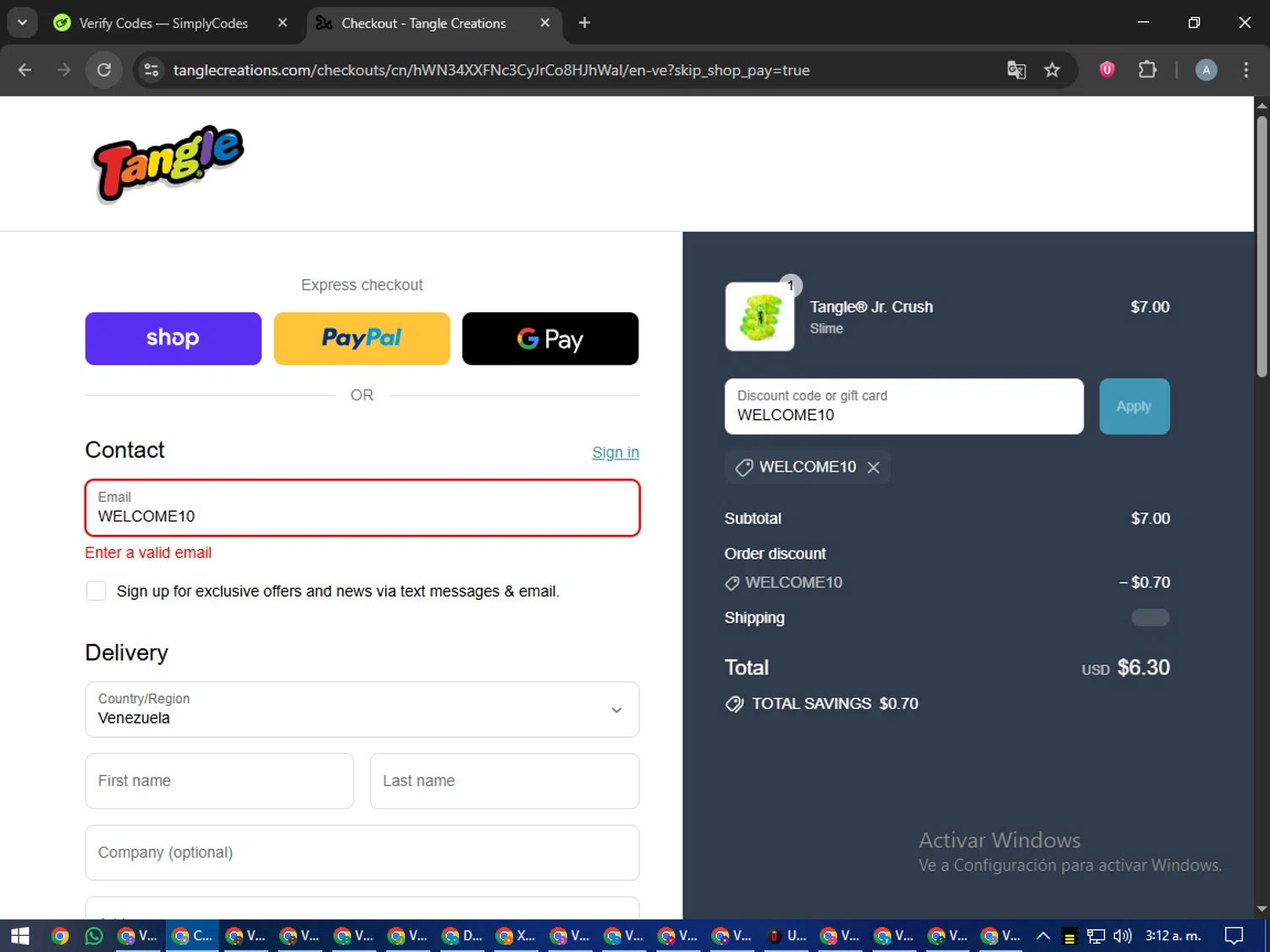Open the Extensions puzzle icon
The image size is (1270, 952).
pyautogui.click(x=1147, y=69)
